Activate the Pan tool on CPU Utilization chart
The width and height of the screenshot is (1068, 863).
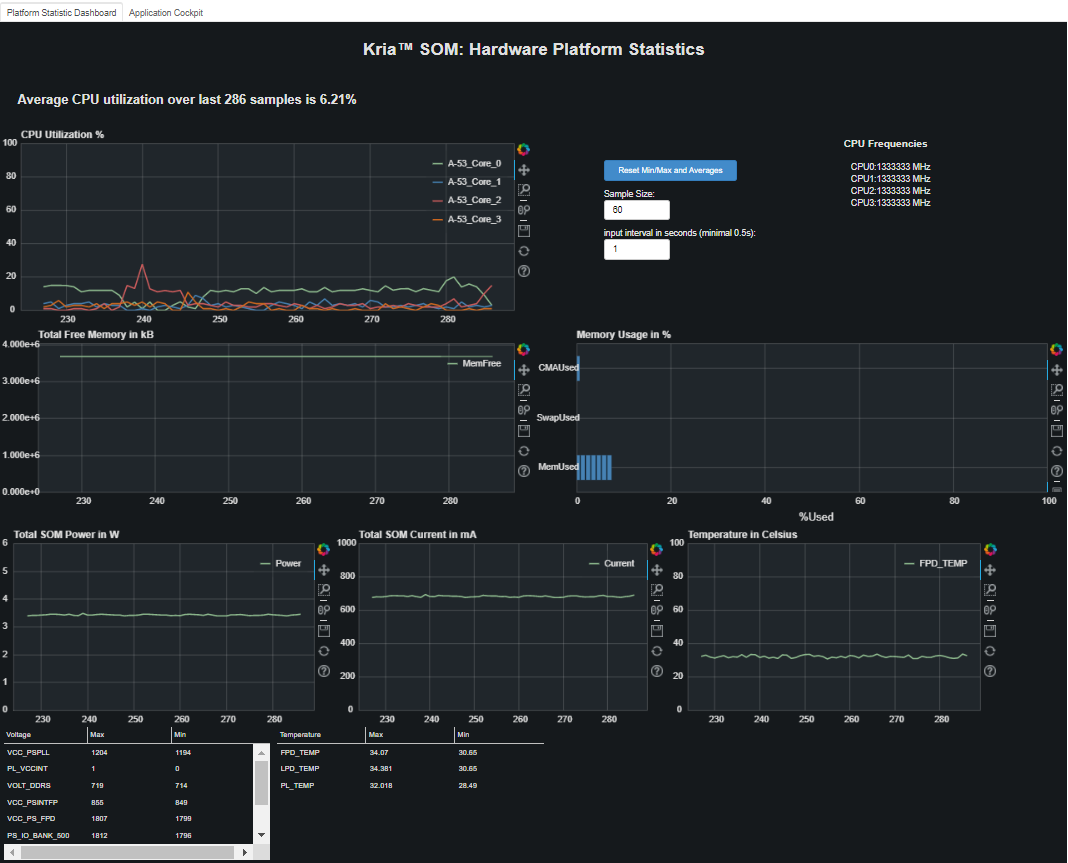[x=523, y=170]
